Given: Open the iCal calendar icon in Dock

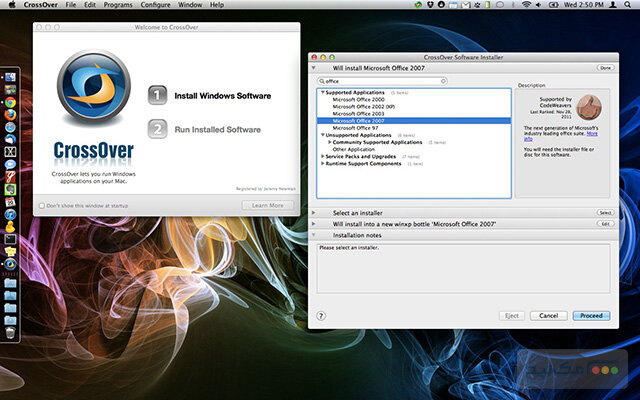Looking at the screenshot, I should 10,202.
